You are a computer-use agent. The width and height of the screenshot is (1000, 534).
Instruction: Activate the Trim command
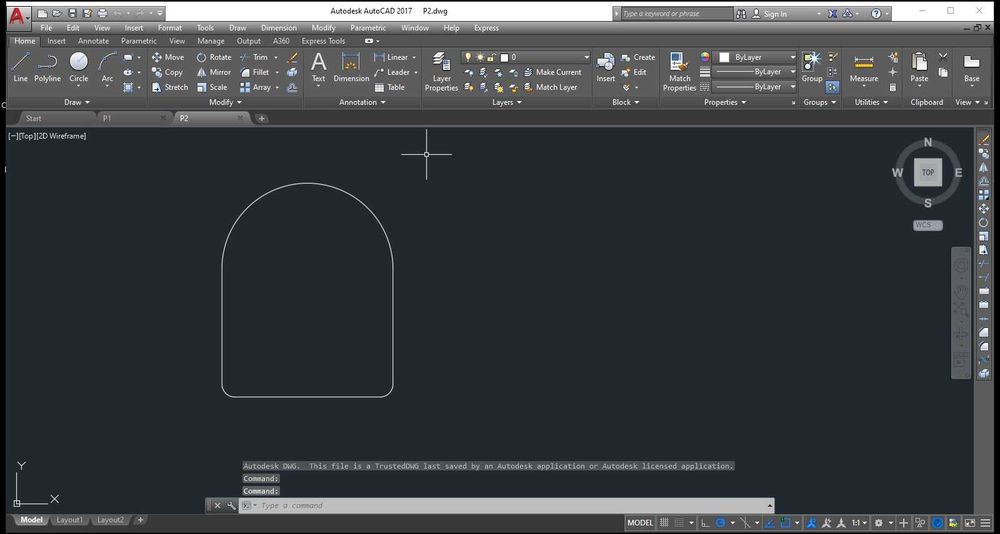(x=254, y=57)
